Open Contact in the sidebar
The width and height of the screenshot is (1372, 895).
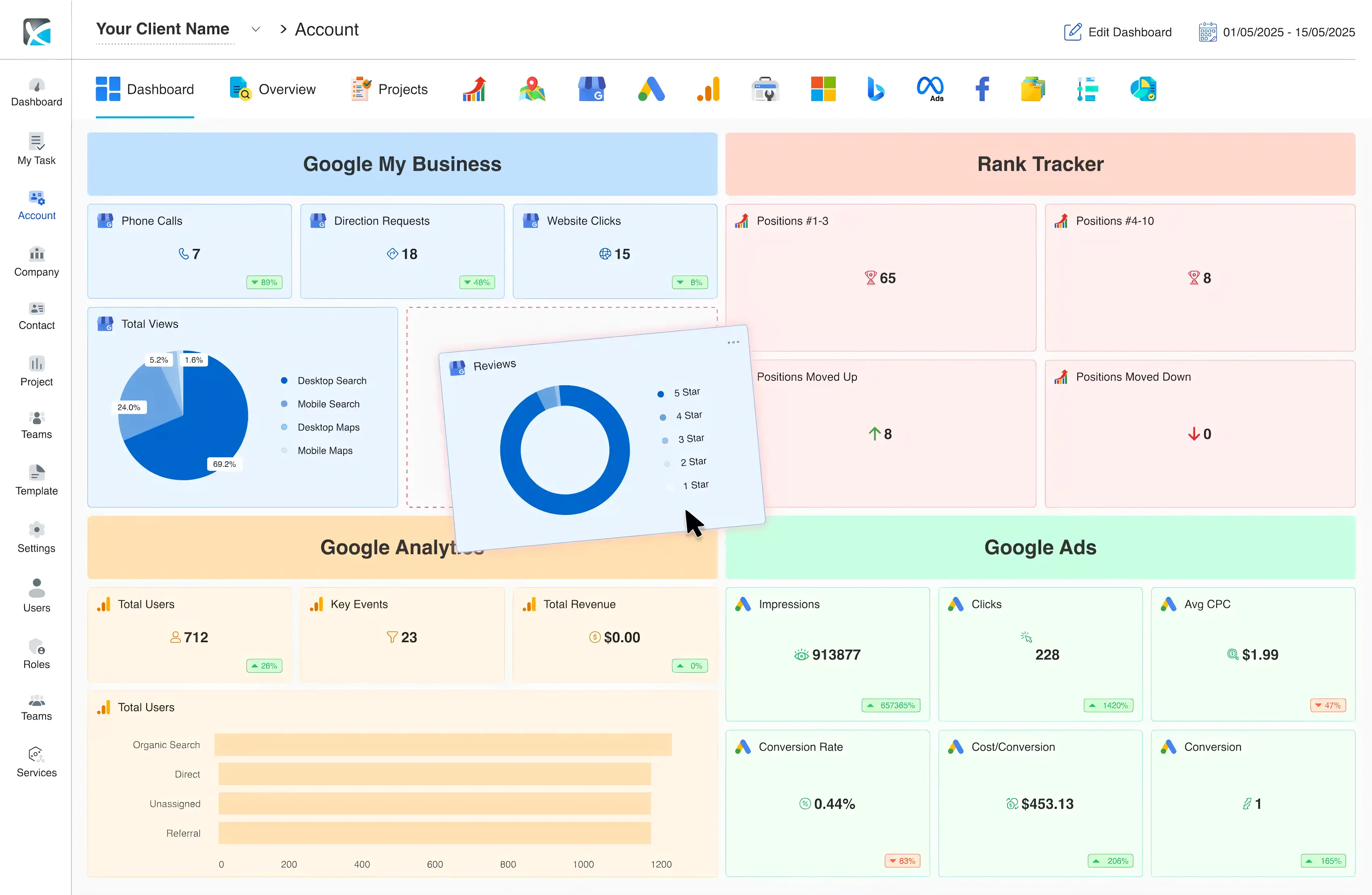click(x=36, y=317)
